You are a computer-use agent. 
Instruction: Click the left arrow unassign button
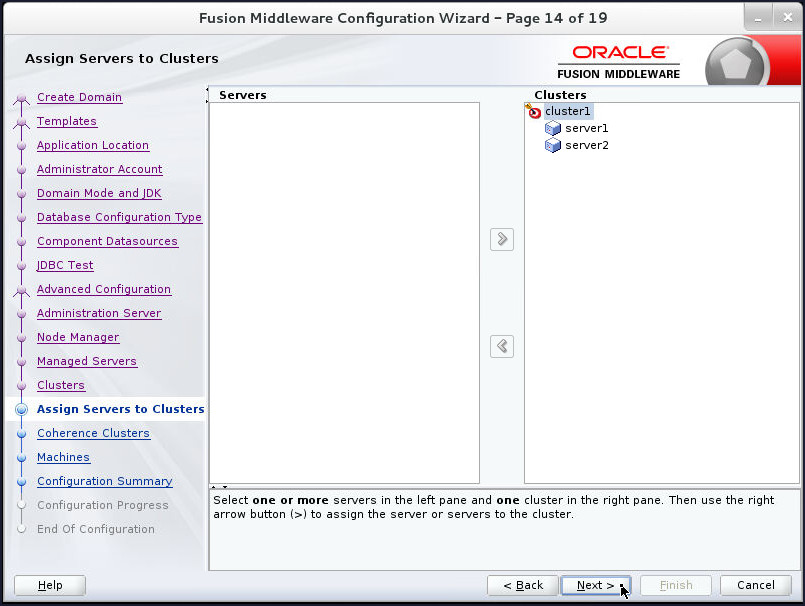[x=501, y=346]
